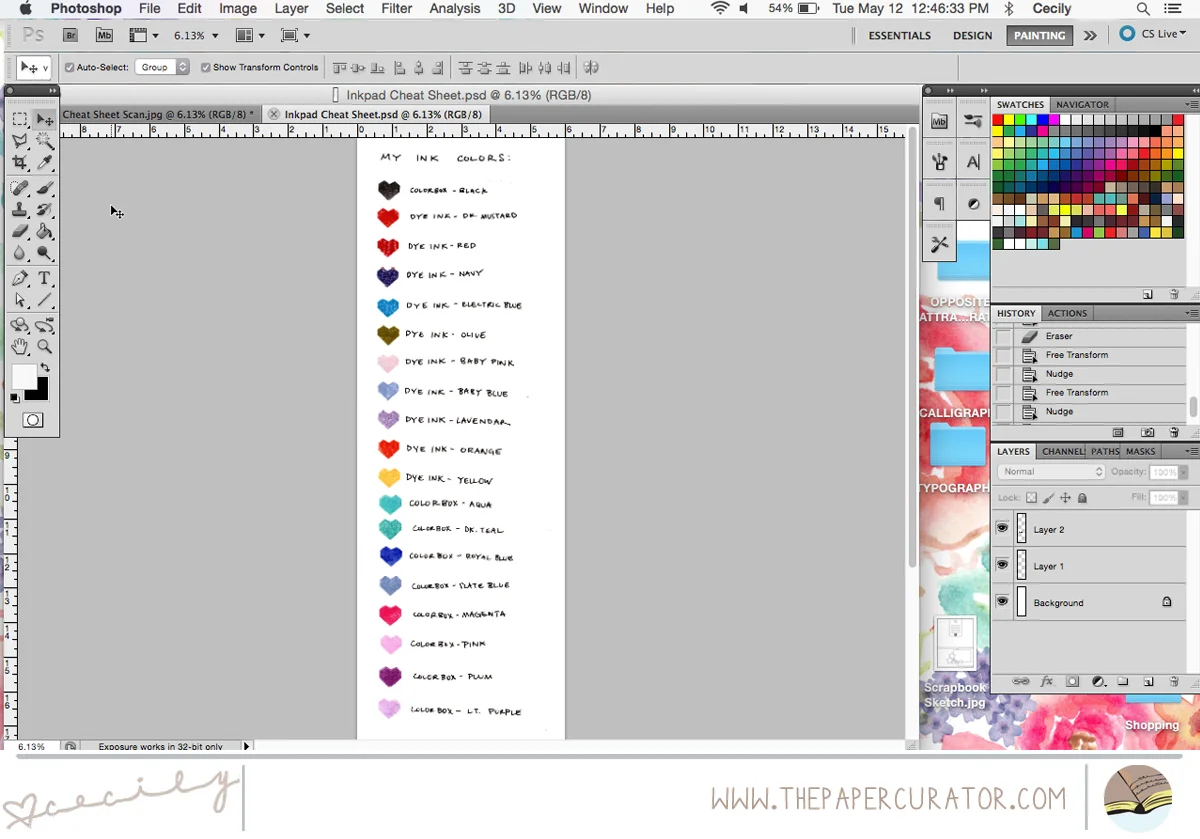Select the Pen tool
The image size is (1200, 839).
click(x=19, y=278)
